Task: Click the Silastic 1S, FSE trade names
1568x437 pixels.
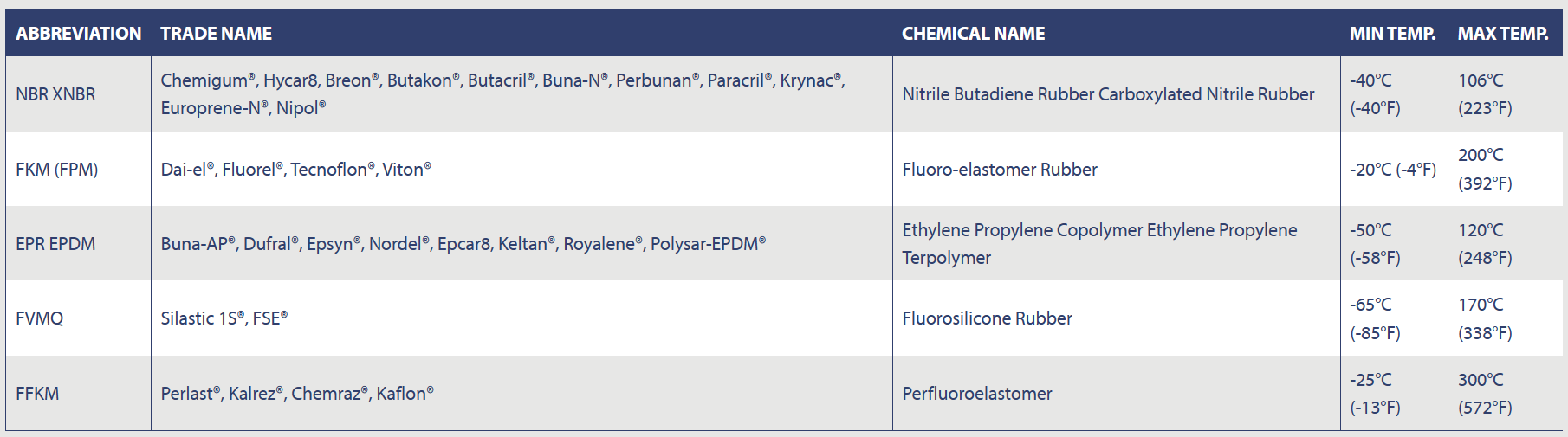Action: click(224, 318)
